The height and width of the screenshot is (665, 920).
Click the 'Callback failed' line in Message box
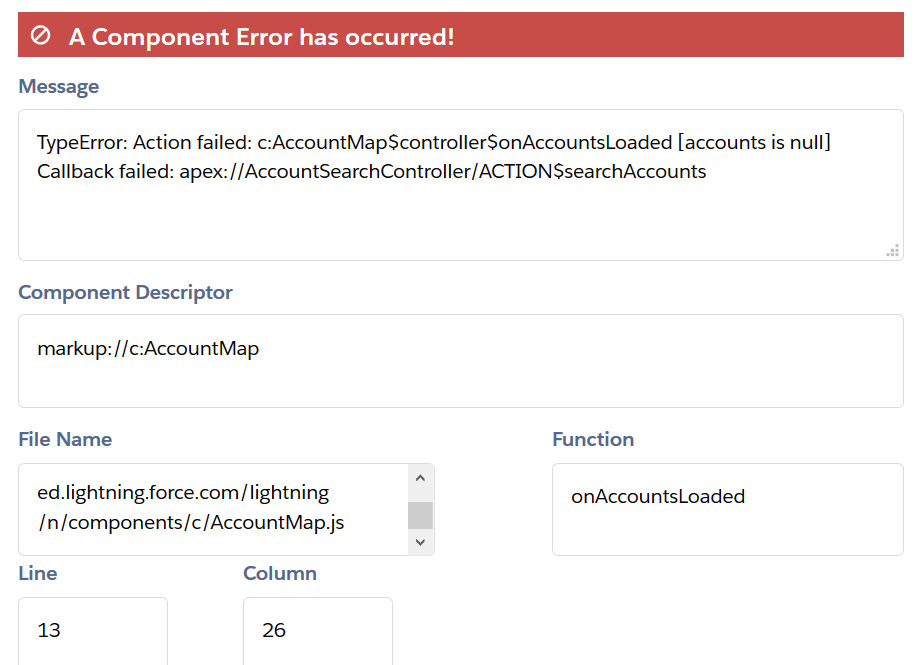[371, 171]
